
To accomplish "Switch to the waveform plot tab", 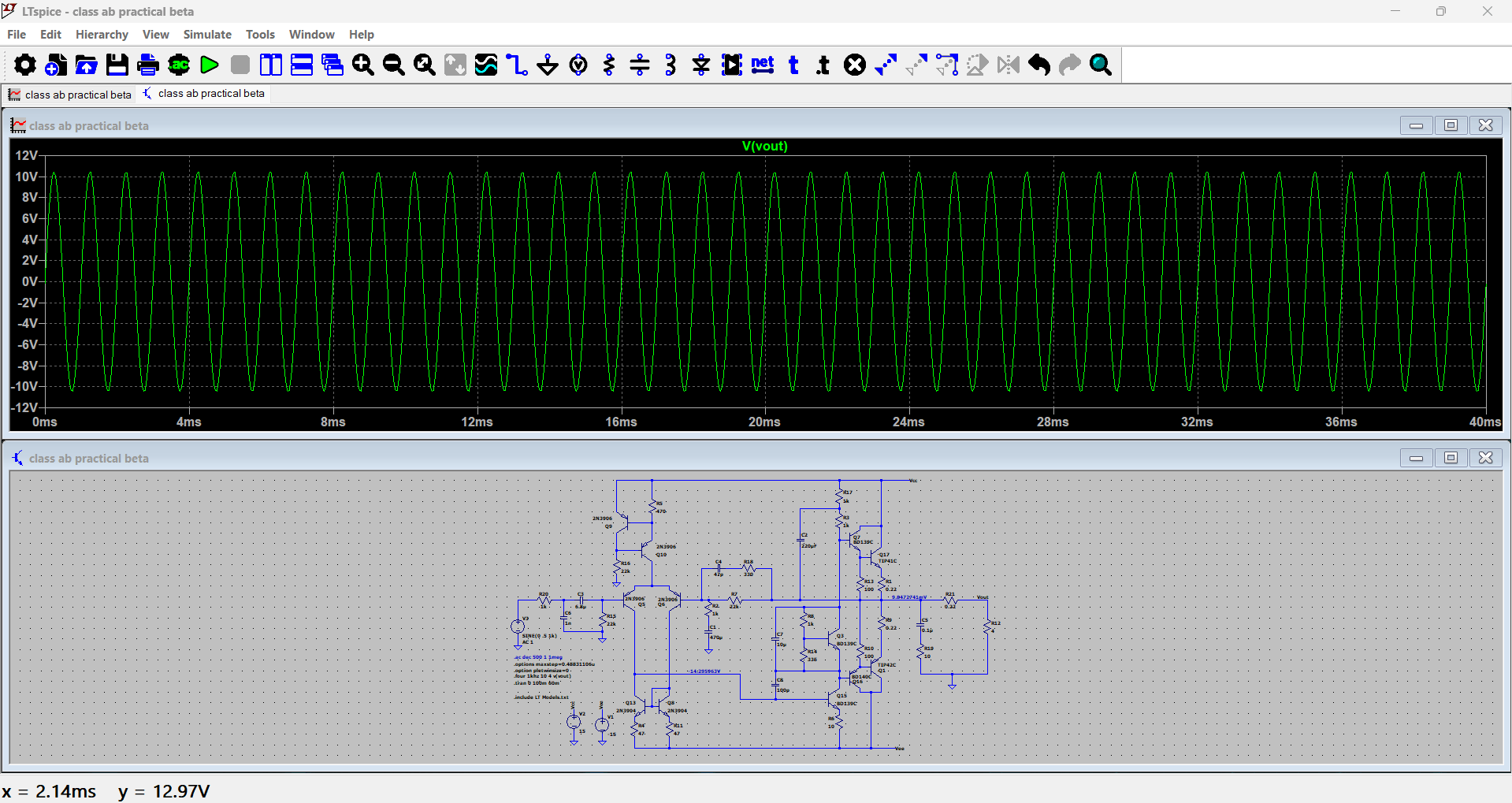I will (x=69, y=95).
